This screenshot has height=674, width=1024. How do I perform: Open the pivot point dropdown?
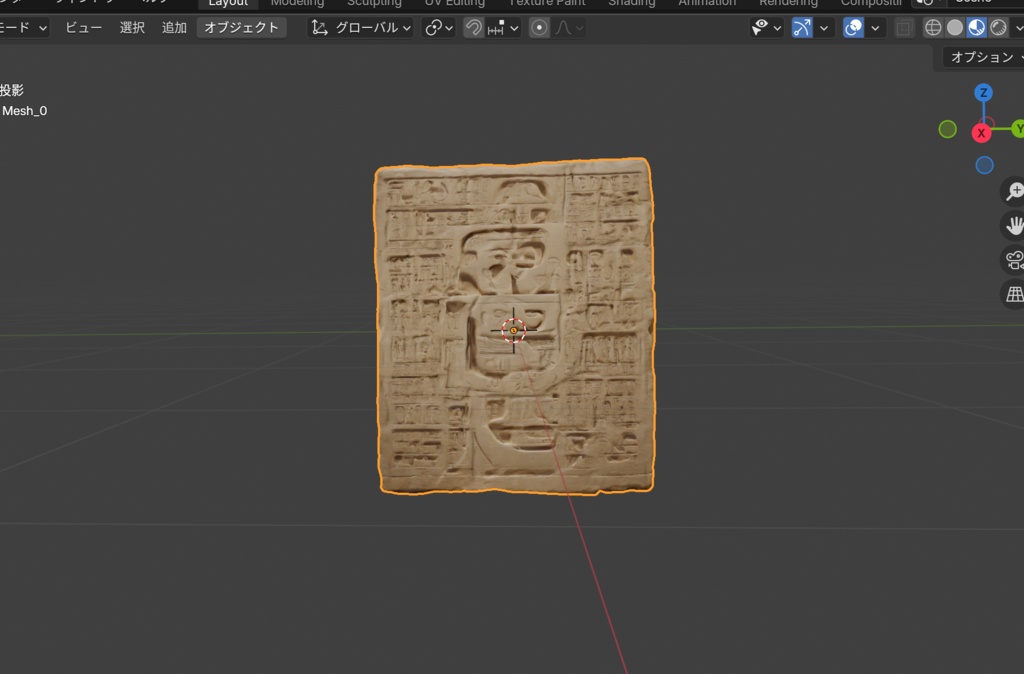436,27
